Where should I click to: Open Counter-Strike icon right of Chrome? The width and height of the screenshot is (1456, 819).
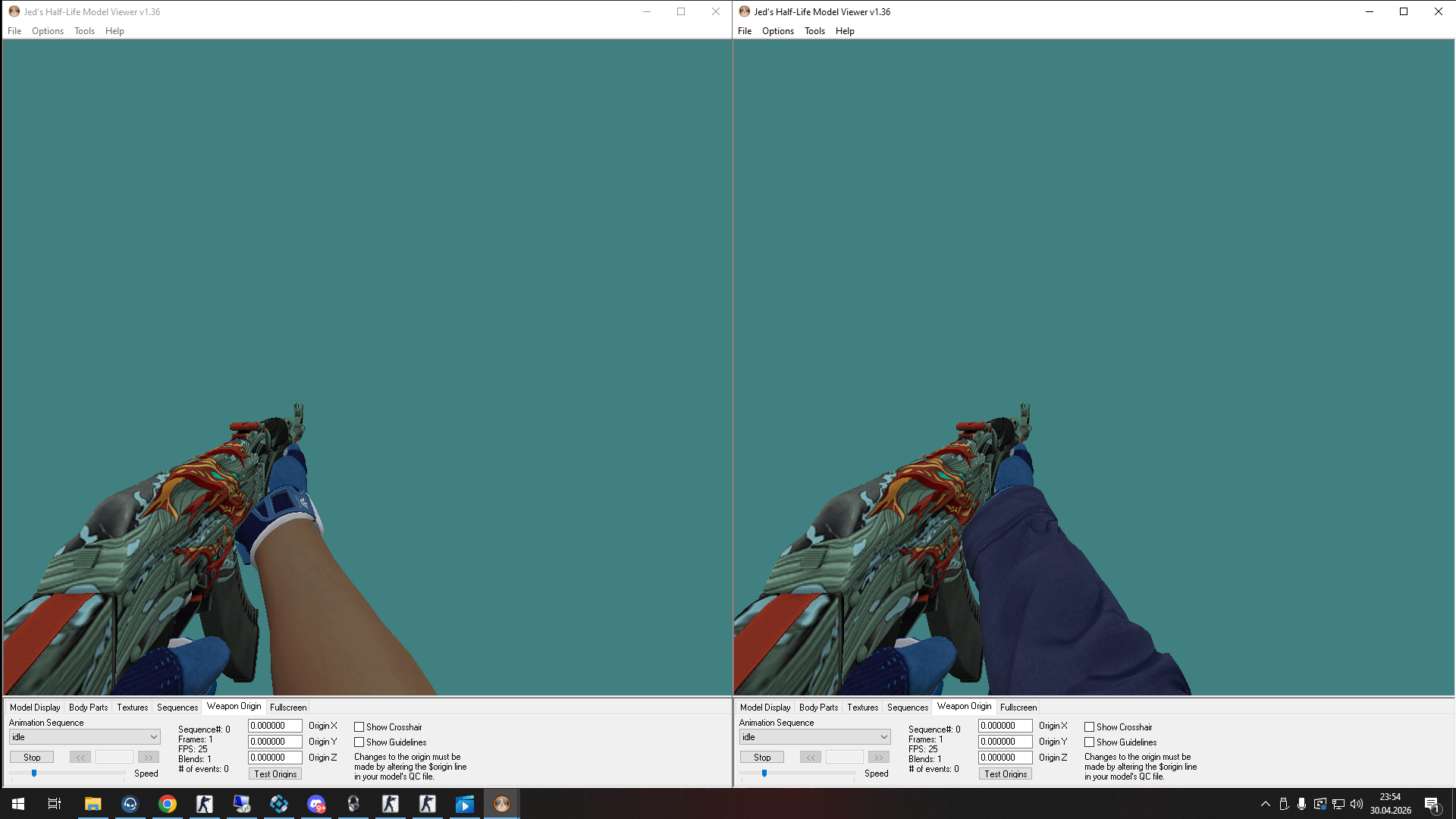click(204, 804)
